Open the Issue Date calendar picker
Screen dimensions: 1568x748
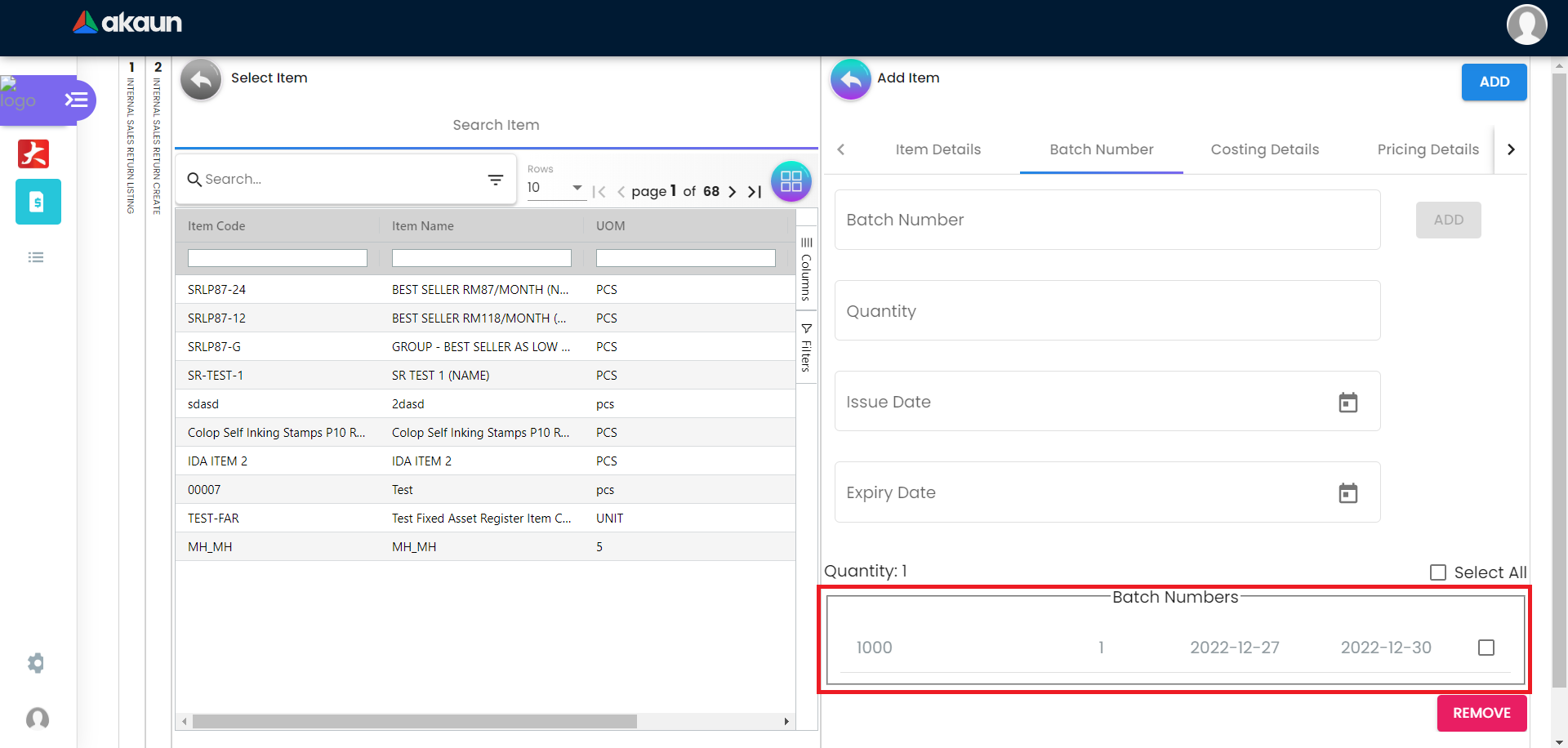(1347, 403)
